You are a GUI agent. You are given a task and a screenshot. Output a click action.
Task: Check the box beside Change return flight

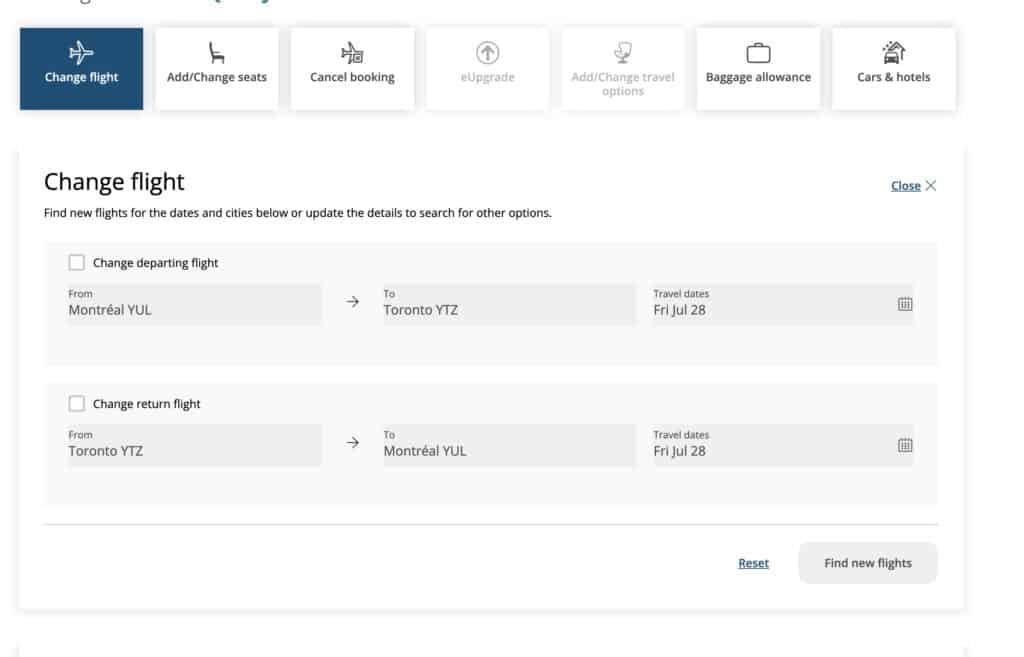75,403
